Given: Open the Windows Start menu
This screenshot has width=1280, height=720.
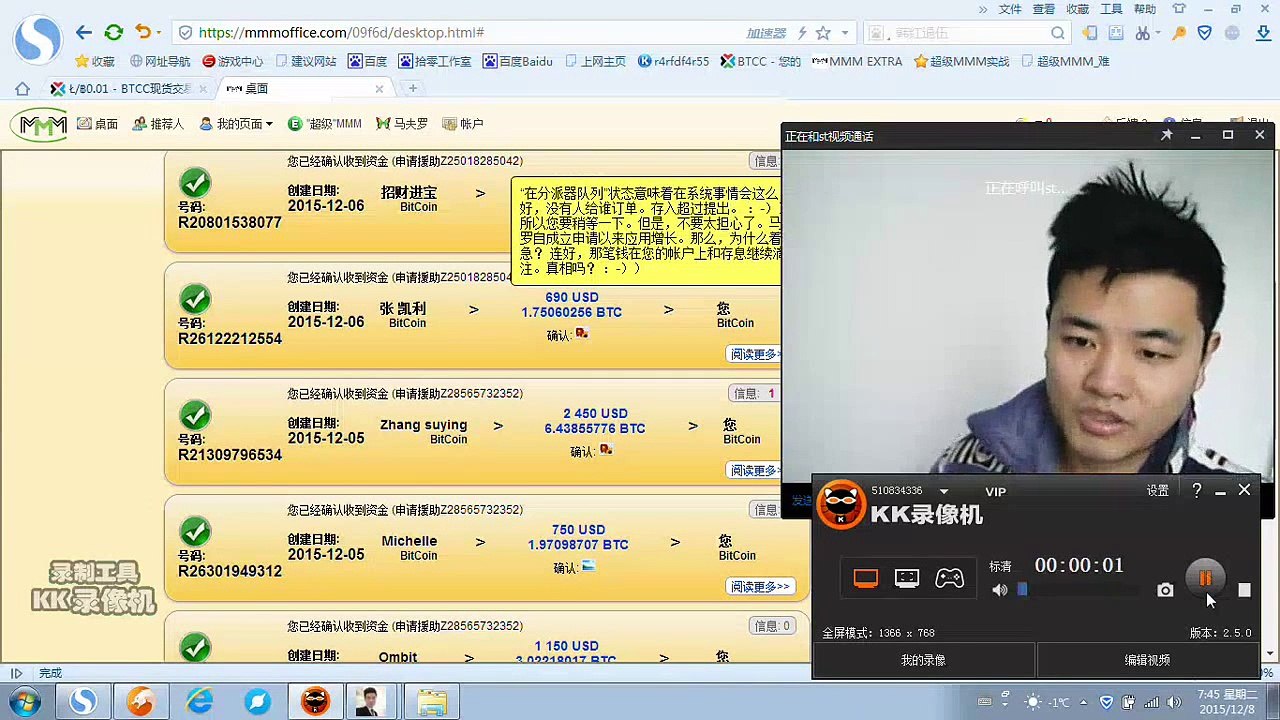Looking at the screenshot, I should click(24, 701).
